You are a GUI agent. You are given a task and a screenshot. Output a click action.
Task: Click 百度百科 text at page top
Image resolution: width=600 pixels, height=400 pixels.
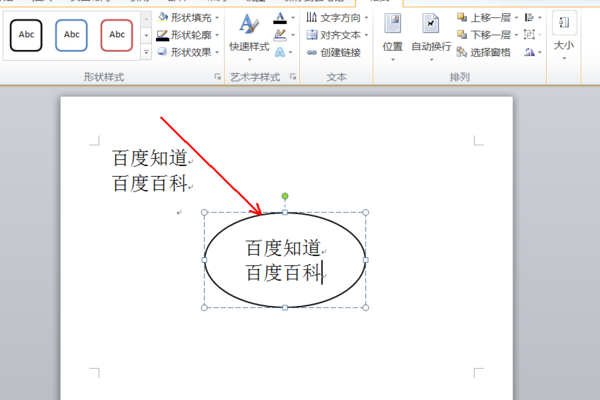point(150,183)
